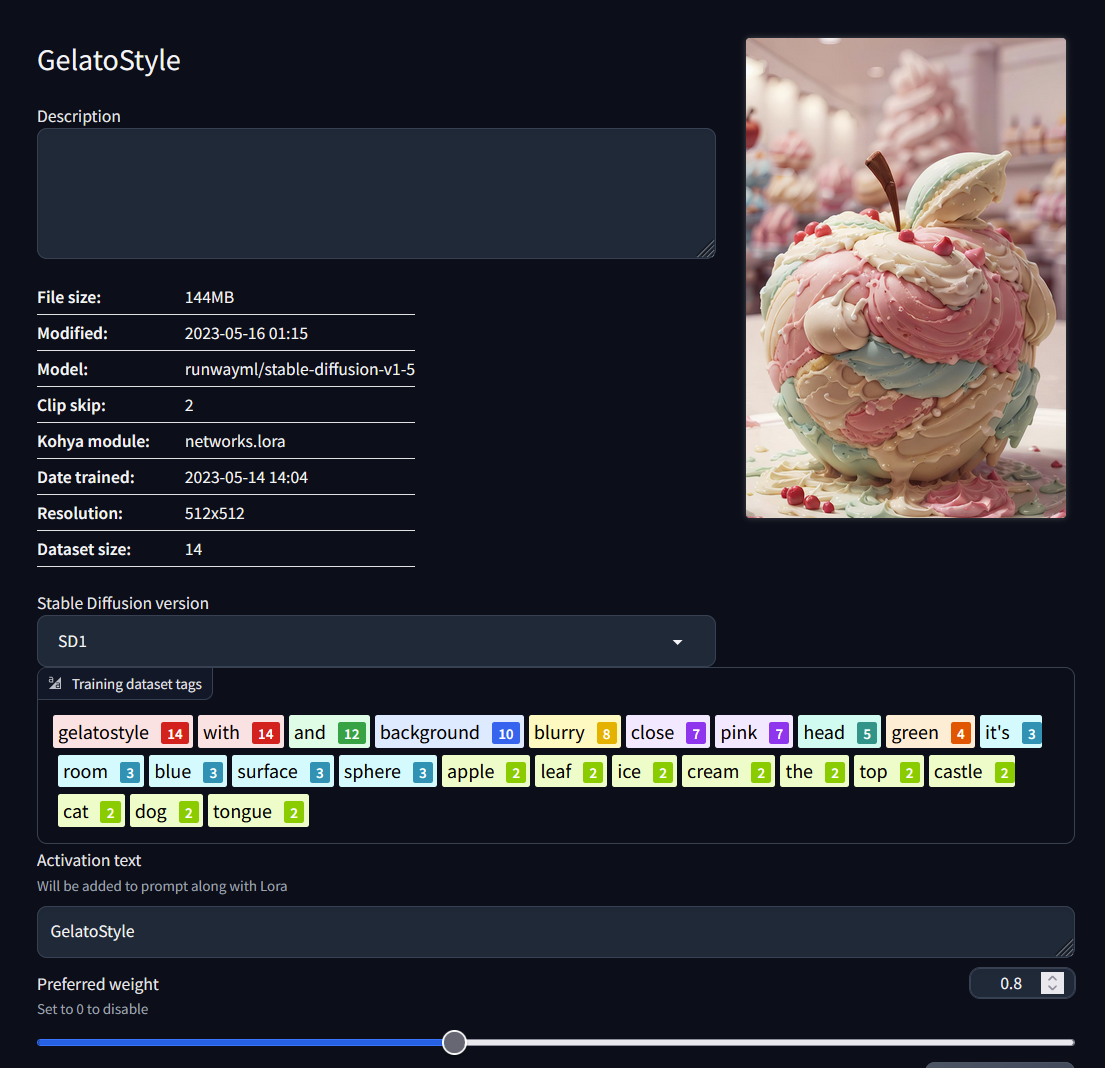Increment preferred weight using the up stepper

pyautogui.click(x=1052, y=977)
